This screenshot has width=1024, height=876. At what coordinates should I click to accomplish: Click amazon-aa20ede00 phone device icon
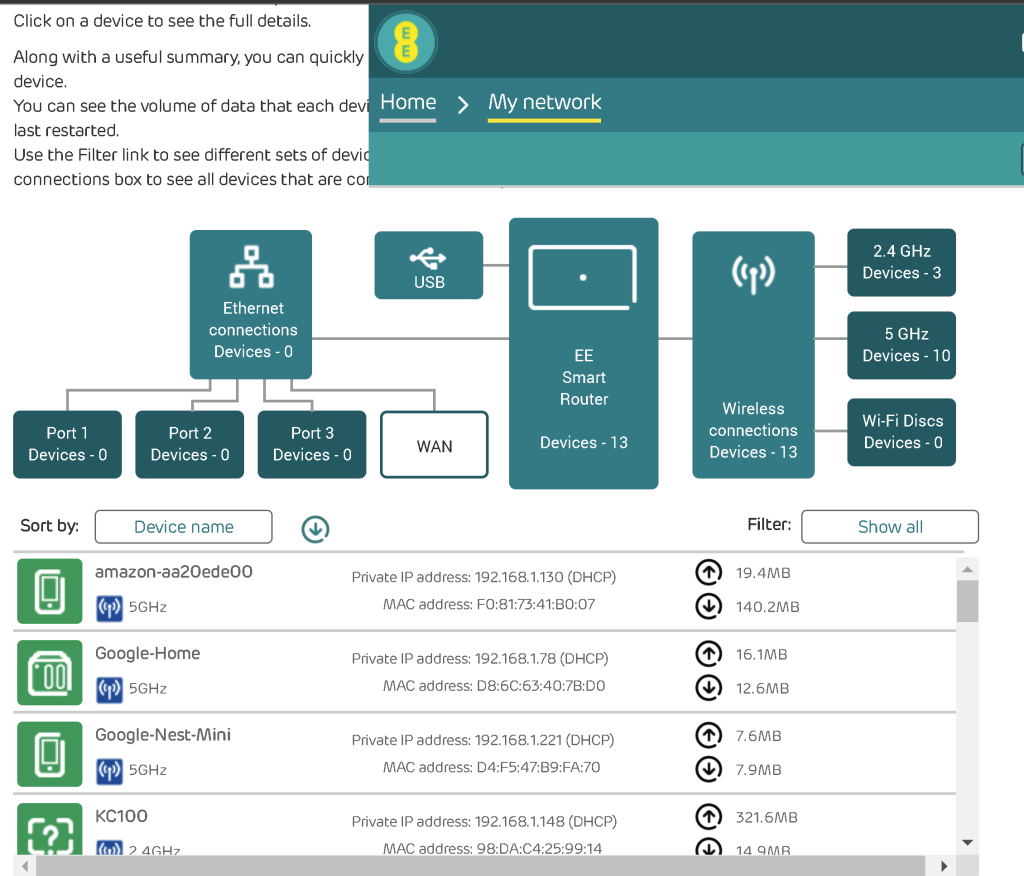coord(50,591)
